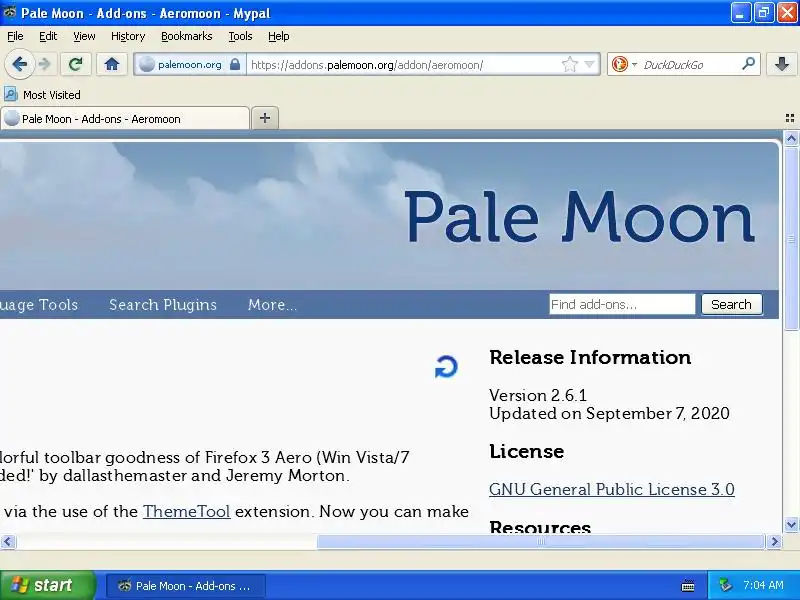Screen dimensions: 800x600
Task: Open the GNU General Public License 3.0 link
Action: pyautogui.click(x=612, y=489)
